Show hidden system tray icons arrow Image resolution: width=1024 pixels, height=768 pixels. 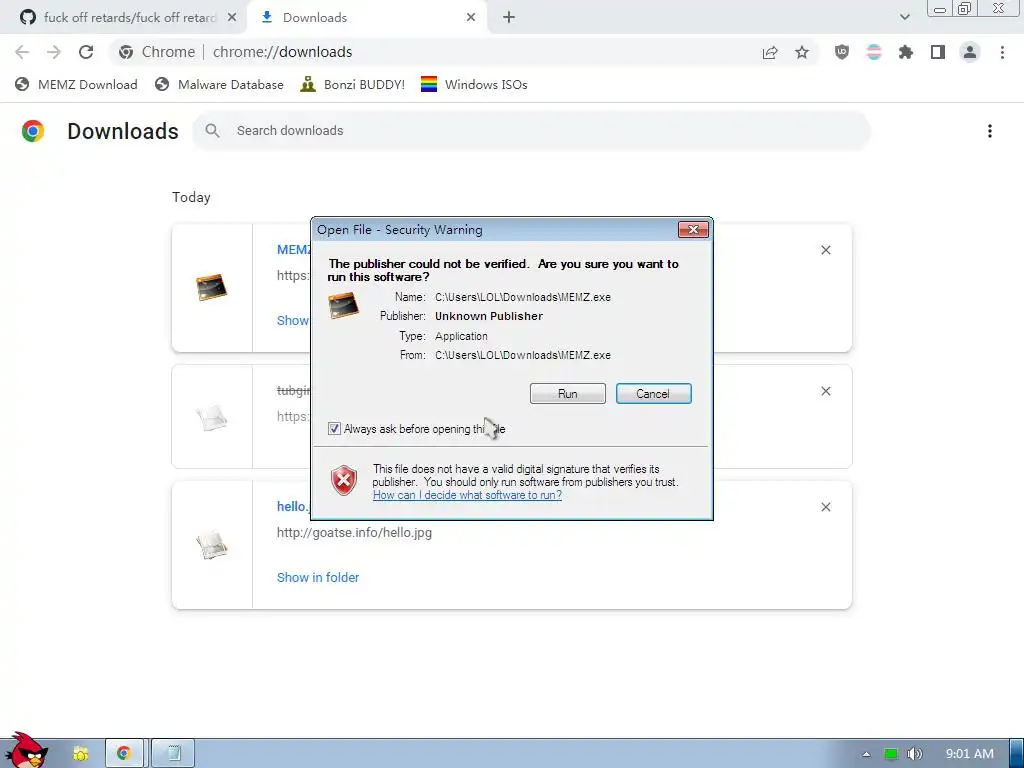click(x=866, y=754)
